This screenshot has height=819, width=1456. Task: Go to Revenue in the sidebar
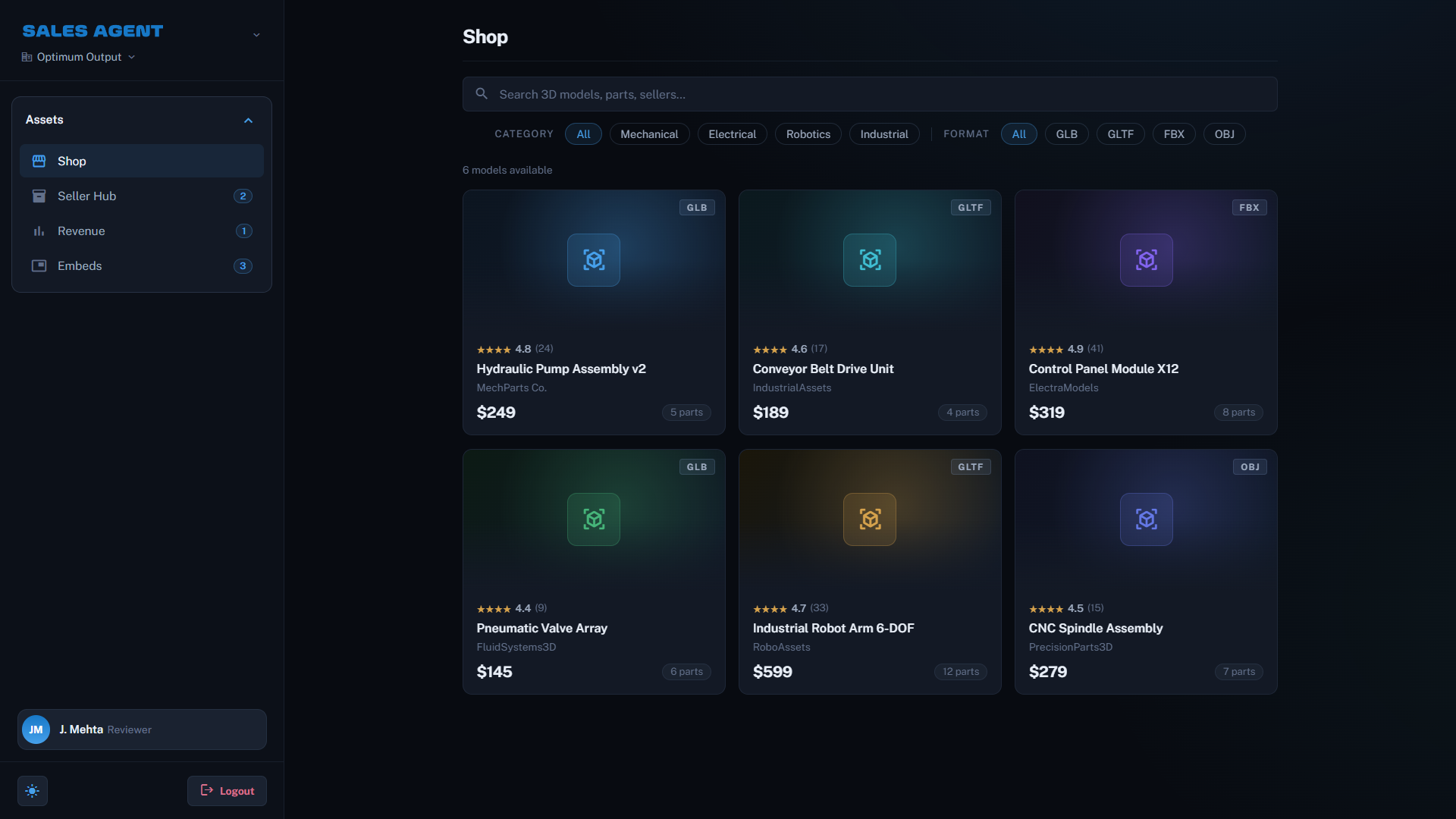click(x=142, y=231)
